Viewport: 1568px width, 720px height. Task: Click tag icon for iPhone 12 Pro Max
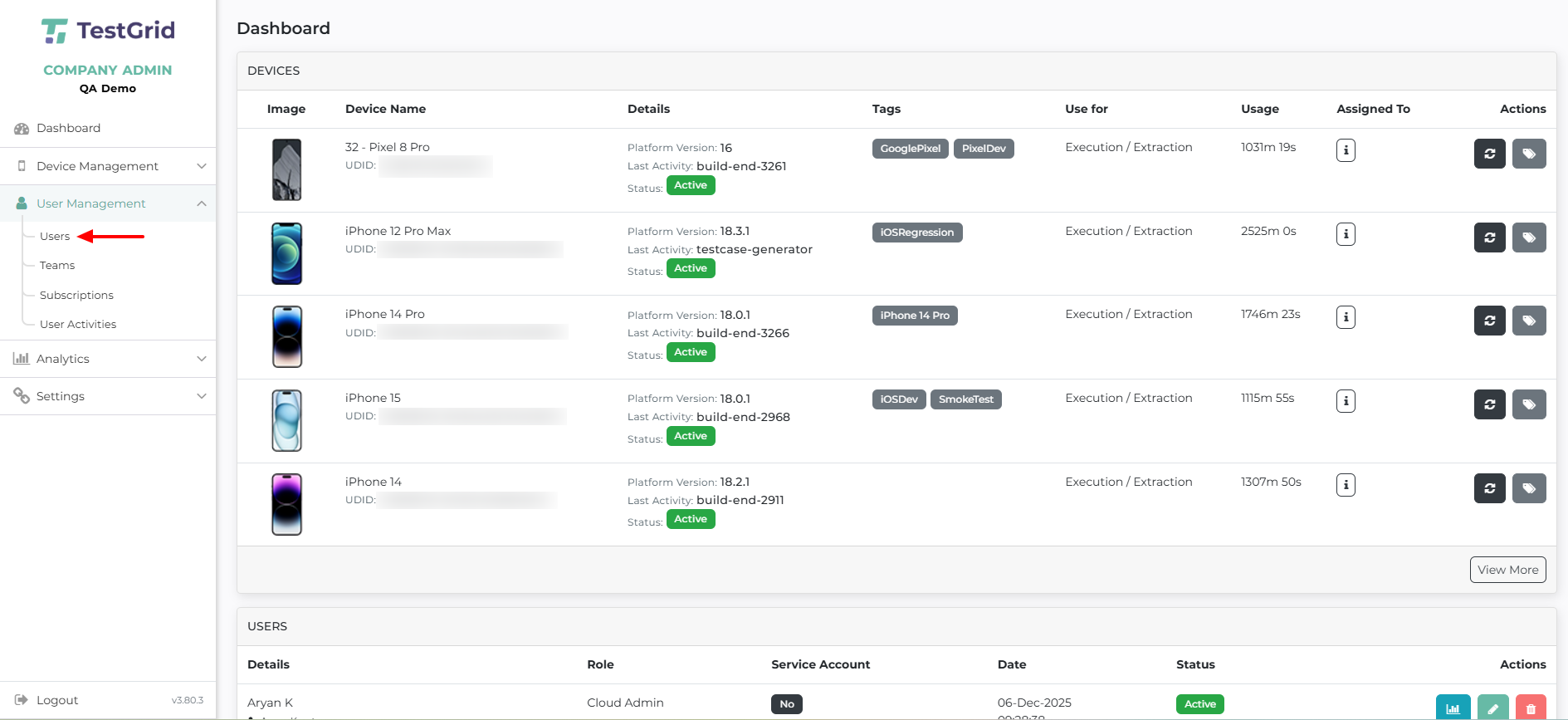click(x=1528, y=238)
